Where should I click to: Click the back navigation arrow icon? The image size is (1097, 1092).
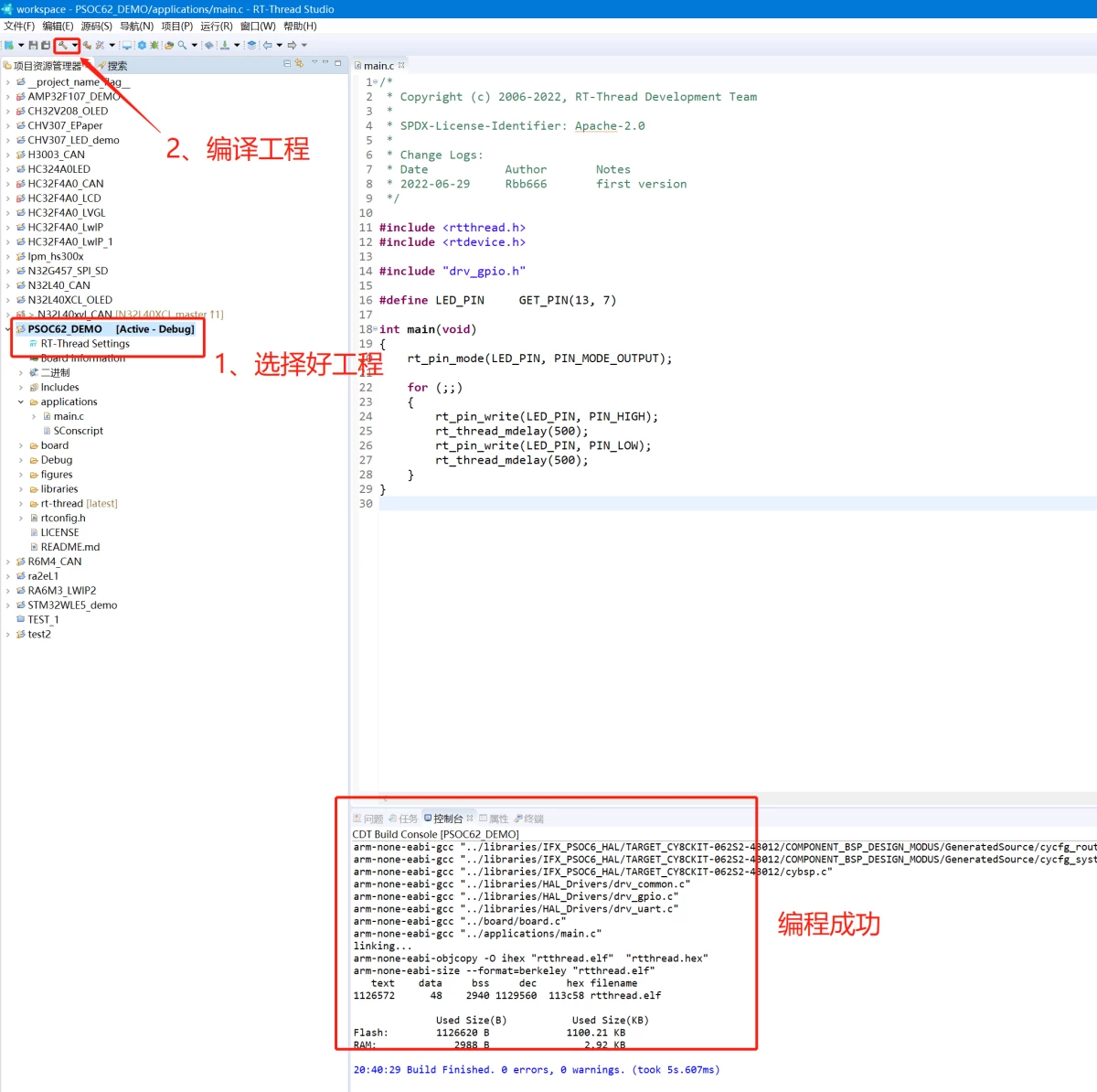click(x=267, y=45)
